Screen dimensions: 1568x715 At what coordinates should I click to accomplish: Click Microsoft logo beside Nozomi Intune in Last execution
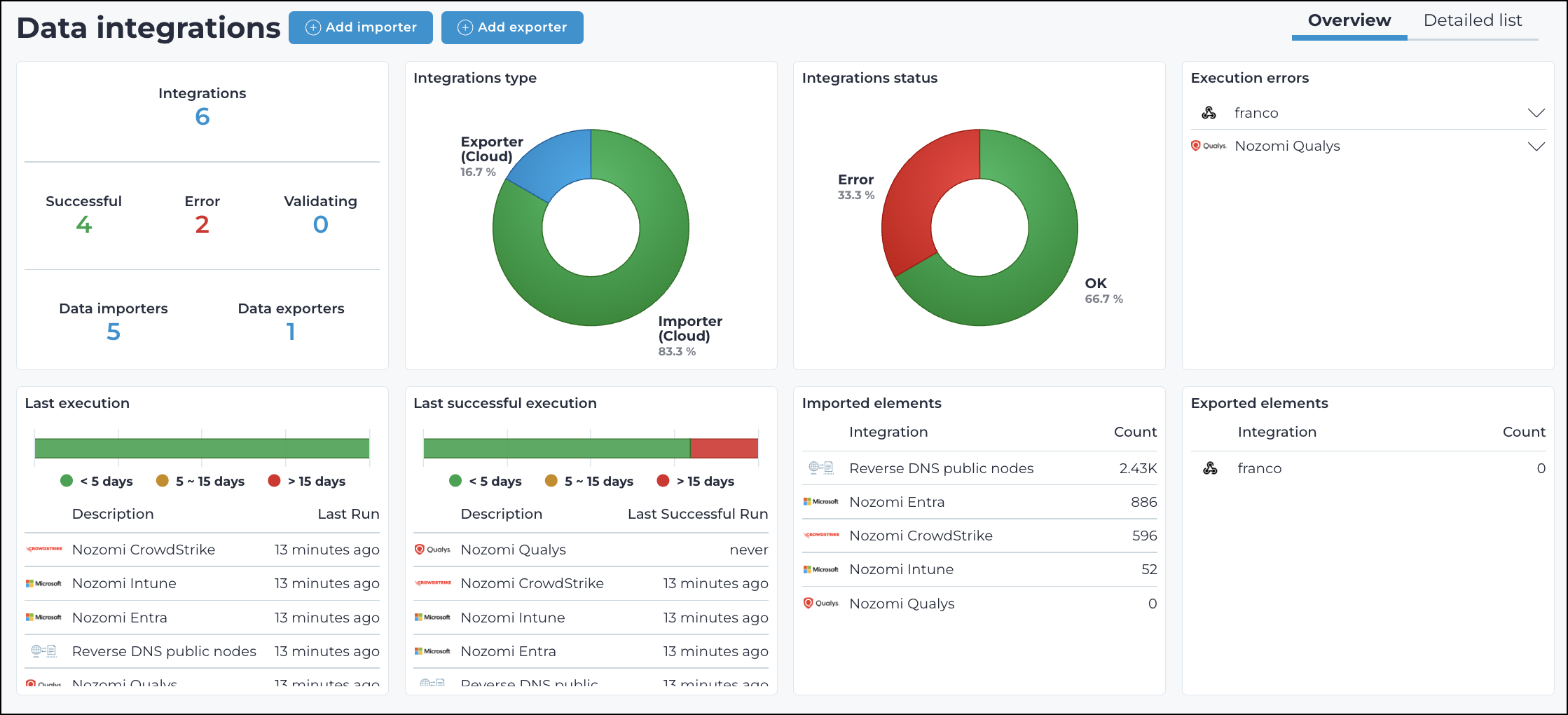pyautogui.click(x=44, y=583)
